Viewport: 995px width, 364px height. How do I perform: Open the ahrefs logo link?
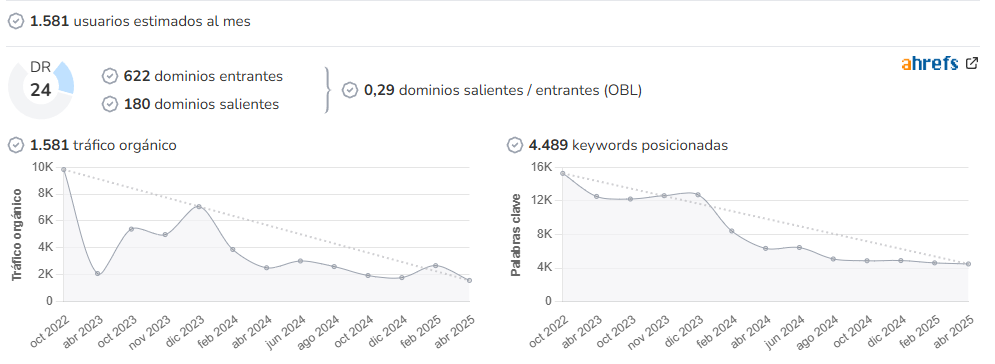[x=930, y=63]
